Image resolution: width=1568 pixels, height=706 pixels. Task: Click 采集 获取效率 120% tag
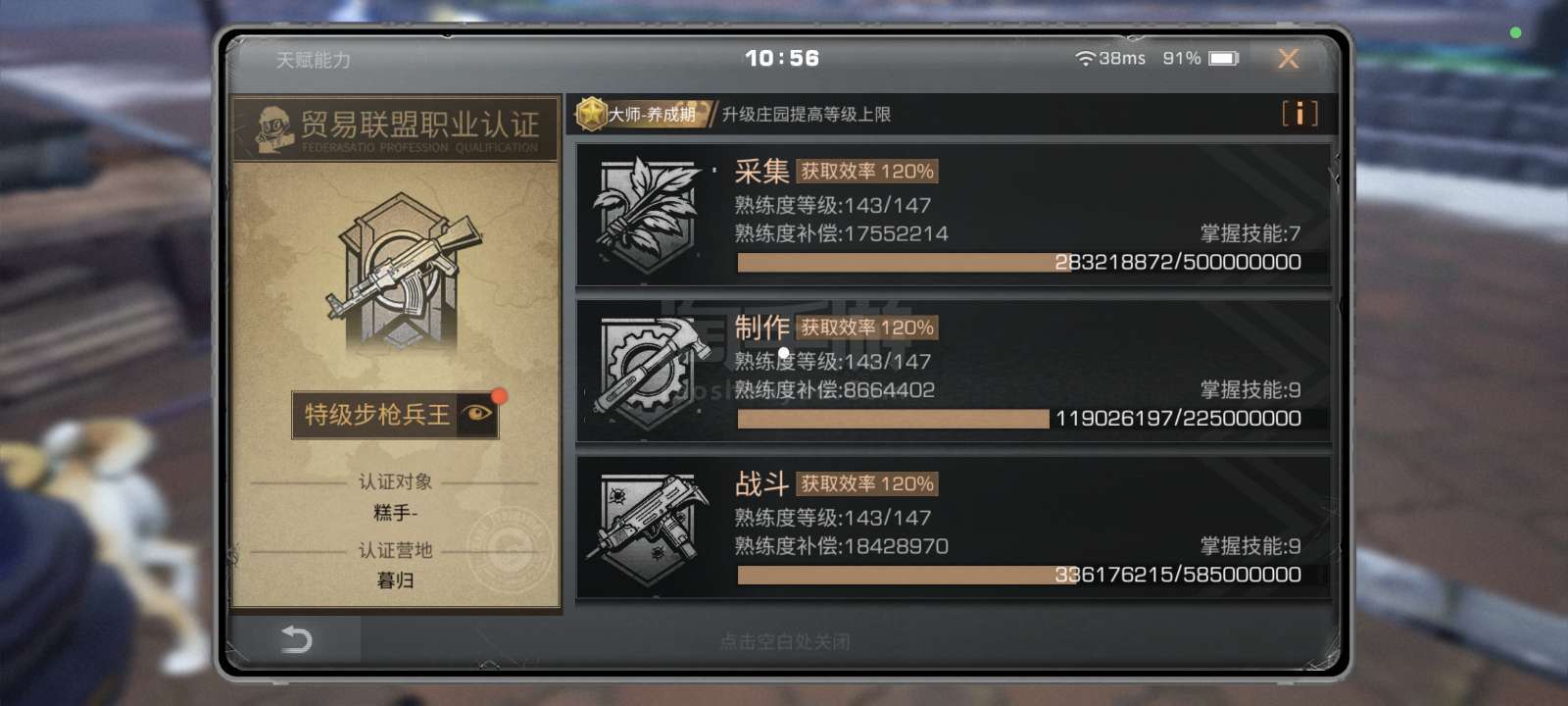[867, 172]
